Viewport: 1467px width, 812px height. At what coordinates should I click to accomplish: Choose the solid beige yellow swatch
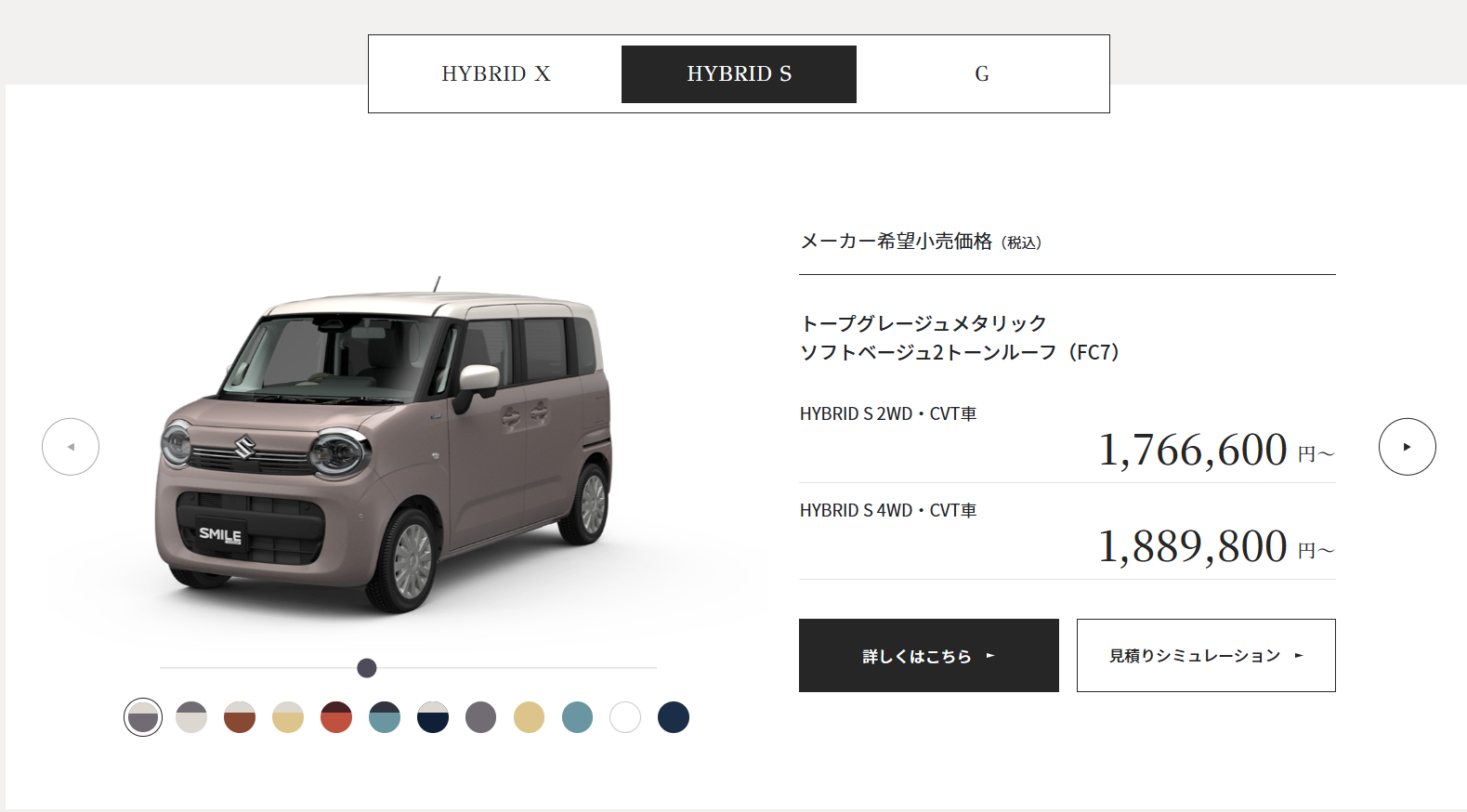[x=529, y=717]
